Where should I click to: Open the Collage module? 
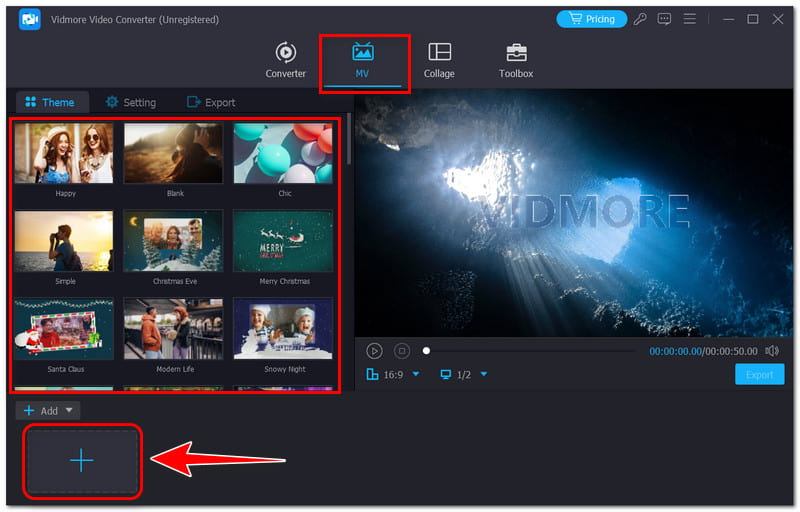(x=439, y=60)
